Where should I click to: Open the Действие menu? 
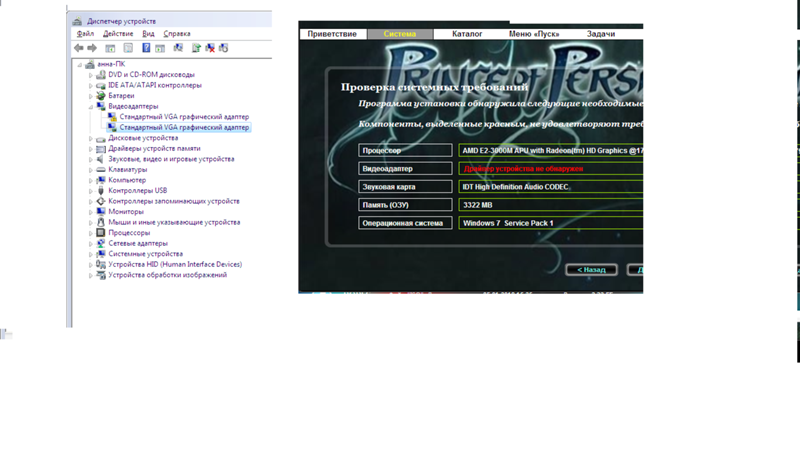(118, 34)
